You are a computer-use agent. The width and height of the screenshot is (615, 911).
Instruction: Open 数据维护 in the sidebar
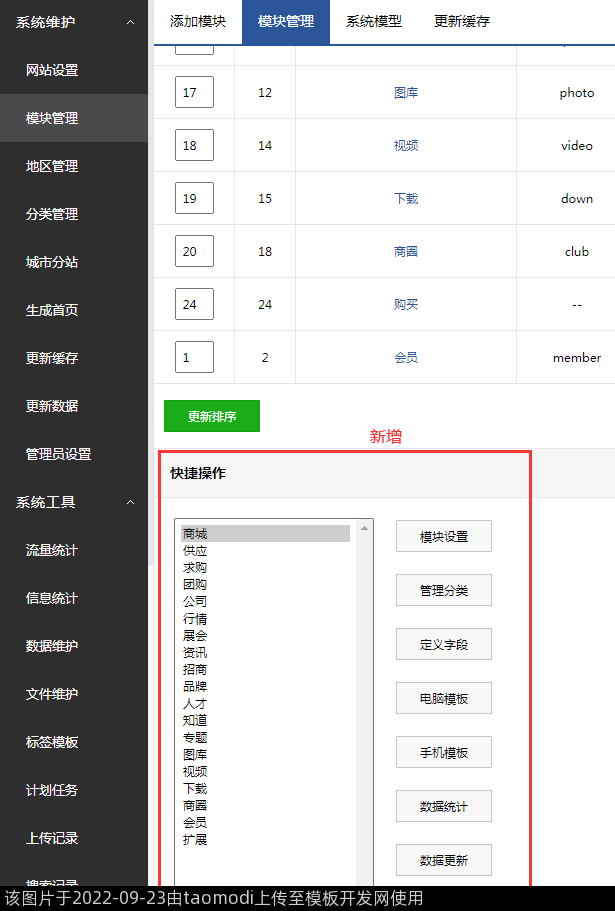[x=52, y=646]
